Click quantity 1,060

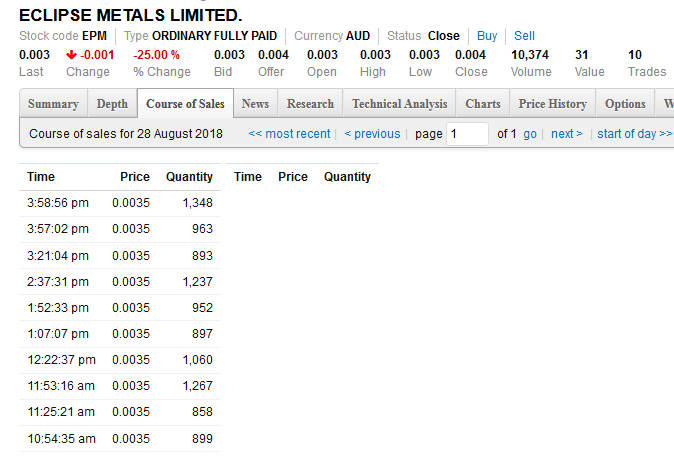198,360
